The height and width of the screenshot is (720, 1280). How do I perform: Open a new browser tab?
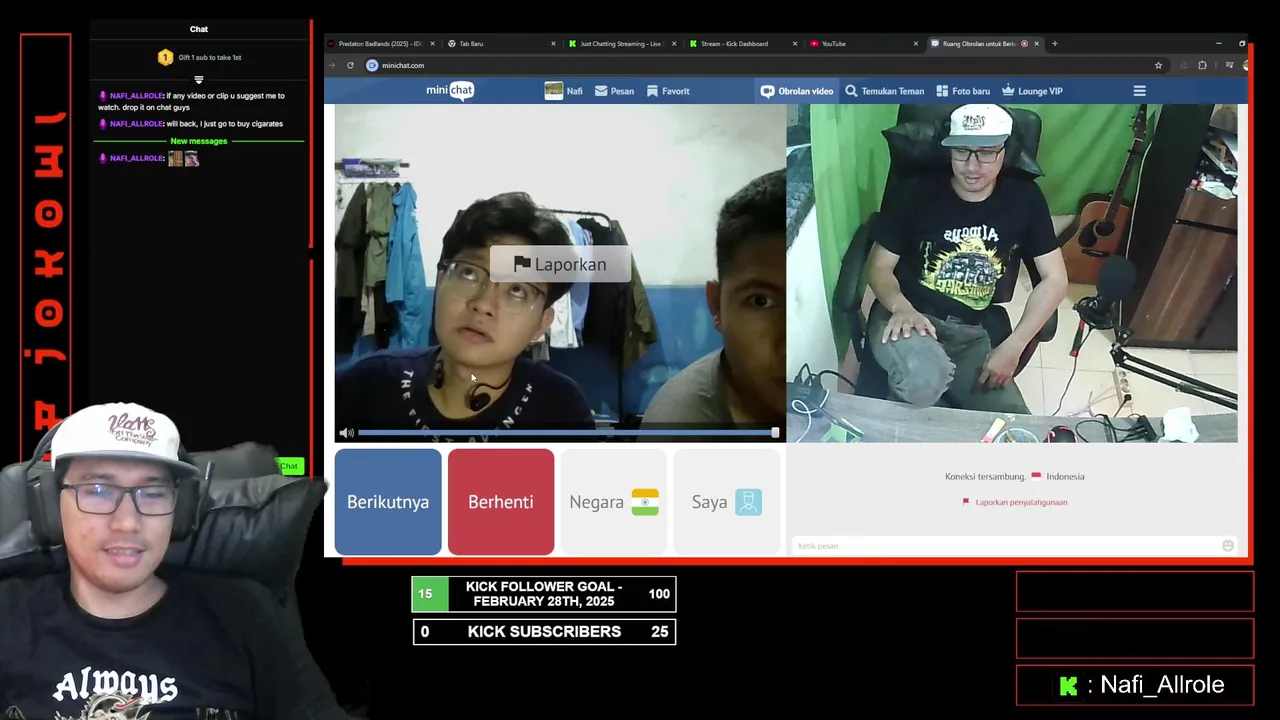pyautogui.click(x=1055, y=44)
